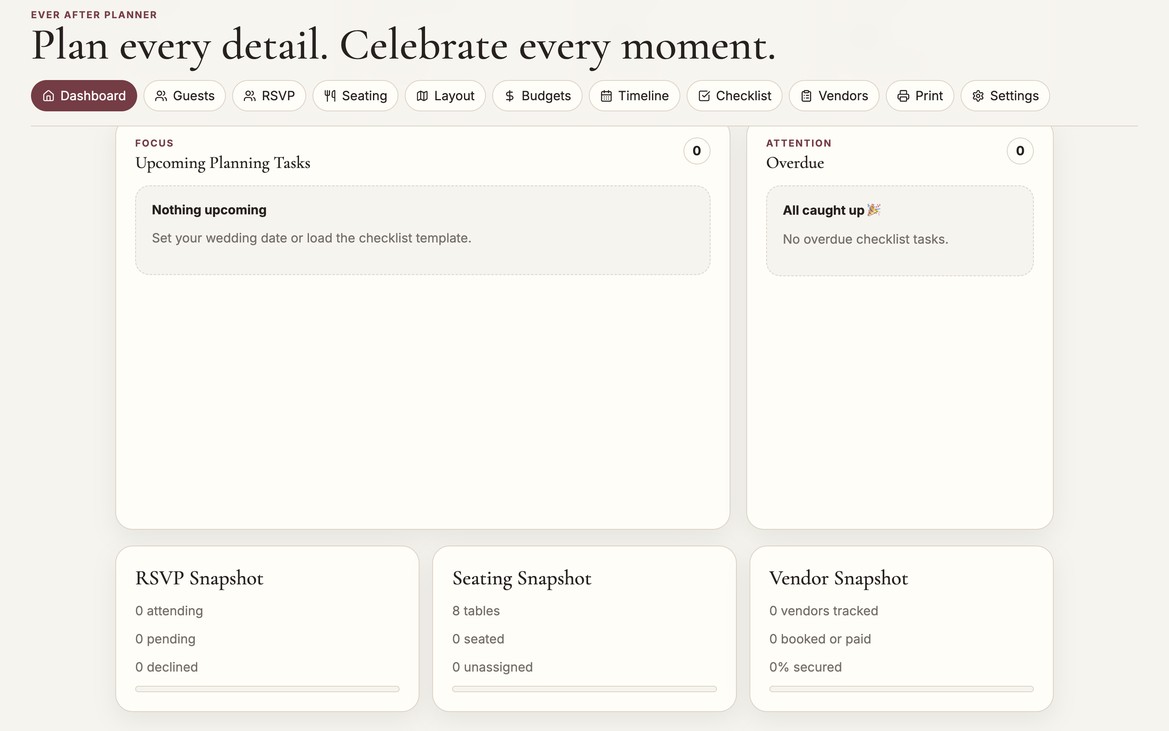Image resolution: width=1169 pixels, height=731 pixels.
Task: Click the '0 unassigned' line
Action: click(x=492, y=668)
